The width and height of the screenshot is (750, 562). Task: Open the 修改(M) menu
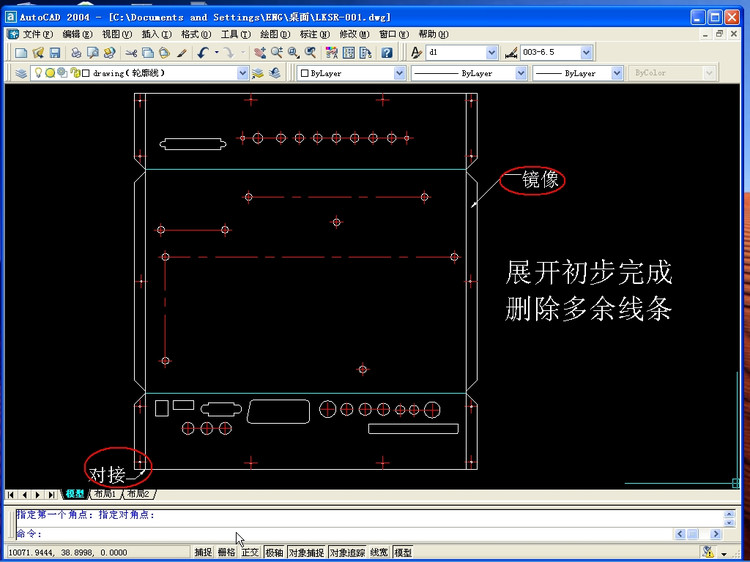(354, 34)
